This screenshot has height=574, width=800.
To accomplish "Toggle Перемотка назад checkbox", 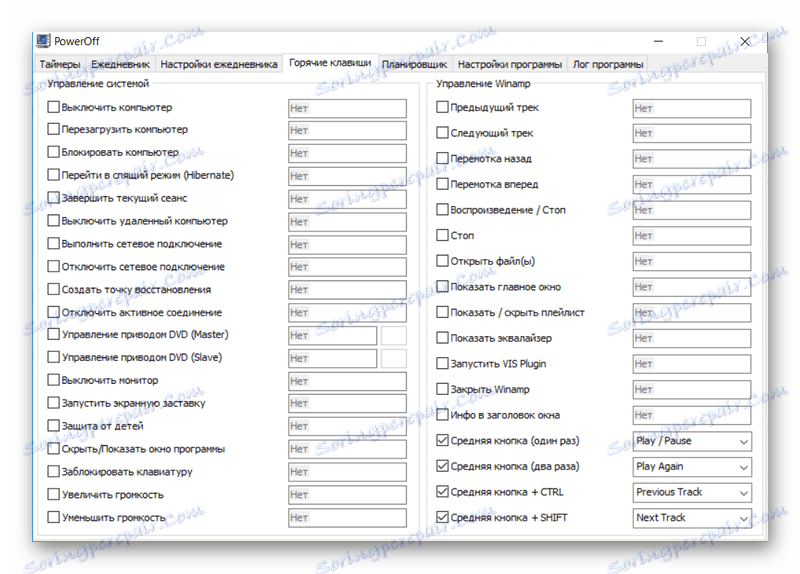I will click(x=442, y=158).
